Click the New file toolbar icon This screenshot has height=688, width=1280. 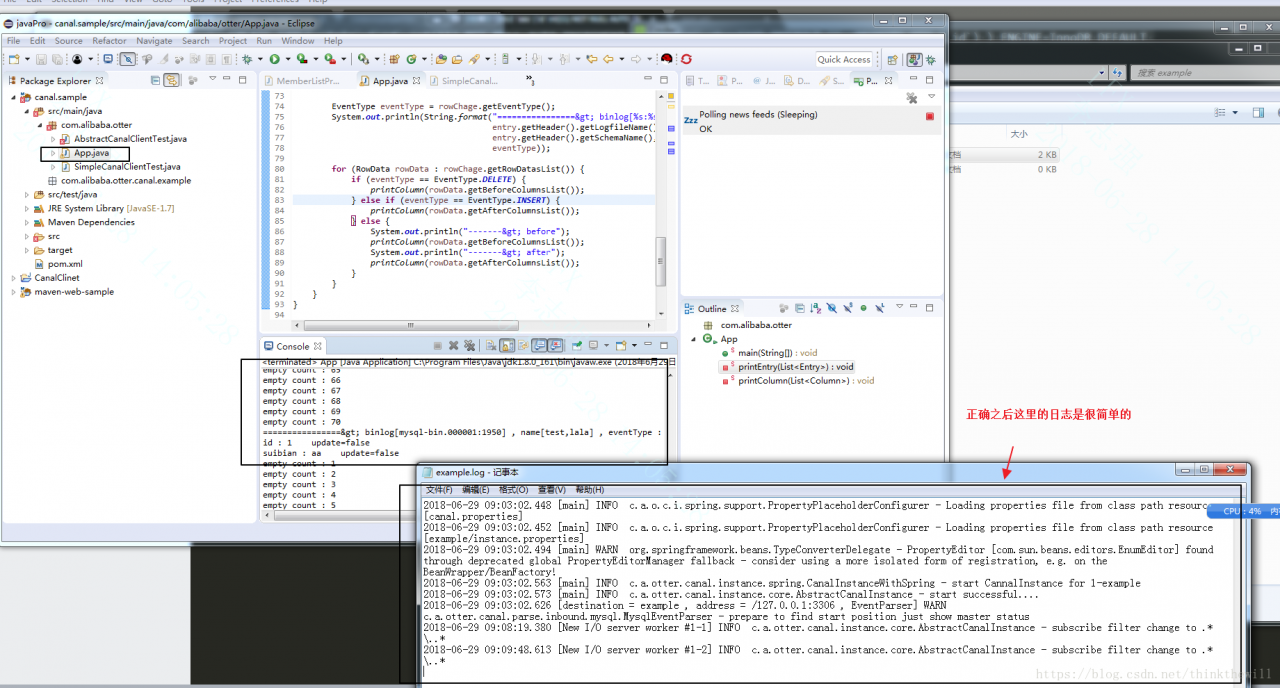coord(14,60)
